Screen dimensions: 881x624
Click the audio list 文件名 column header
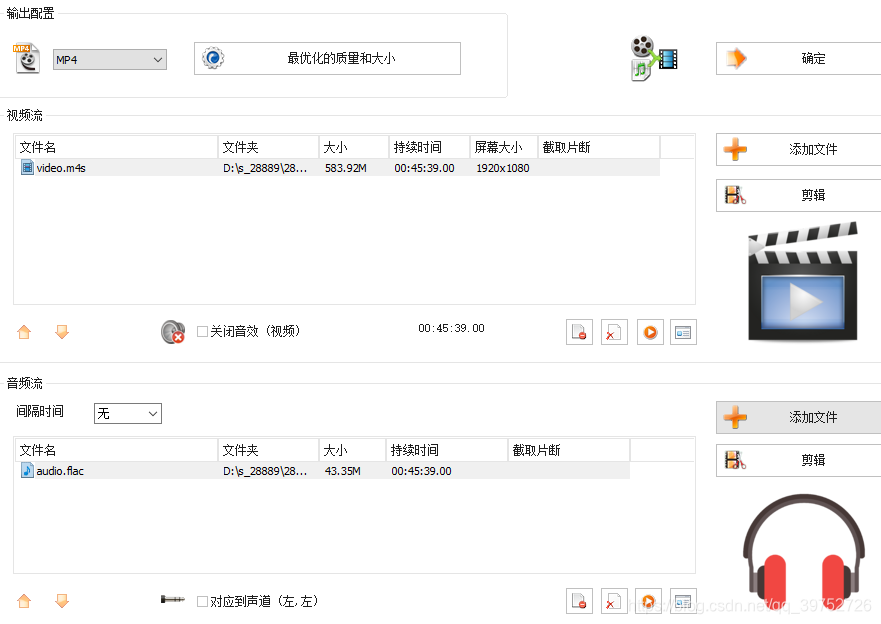click(x=116, y=450)
